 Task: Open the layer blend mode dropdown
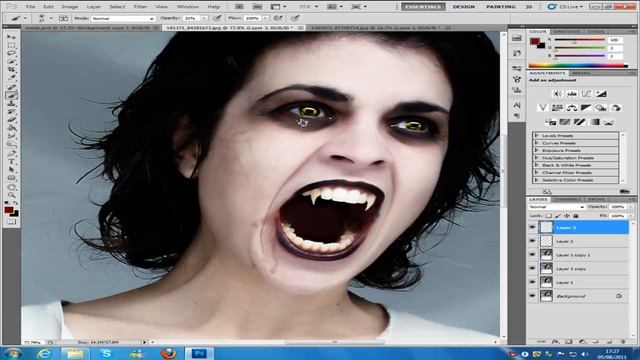pos(556,207)
